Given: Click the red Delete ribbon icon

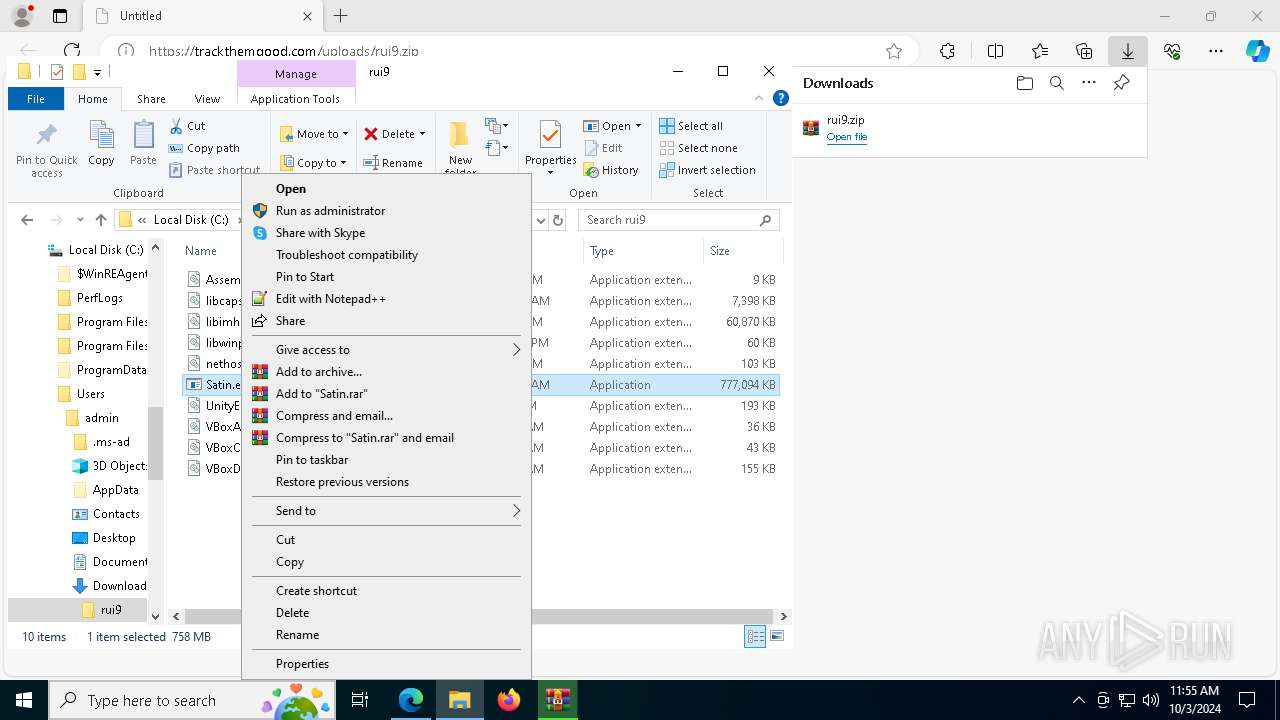Looking at the screenshot, I should click(371, 133).
